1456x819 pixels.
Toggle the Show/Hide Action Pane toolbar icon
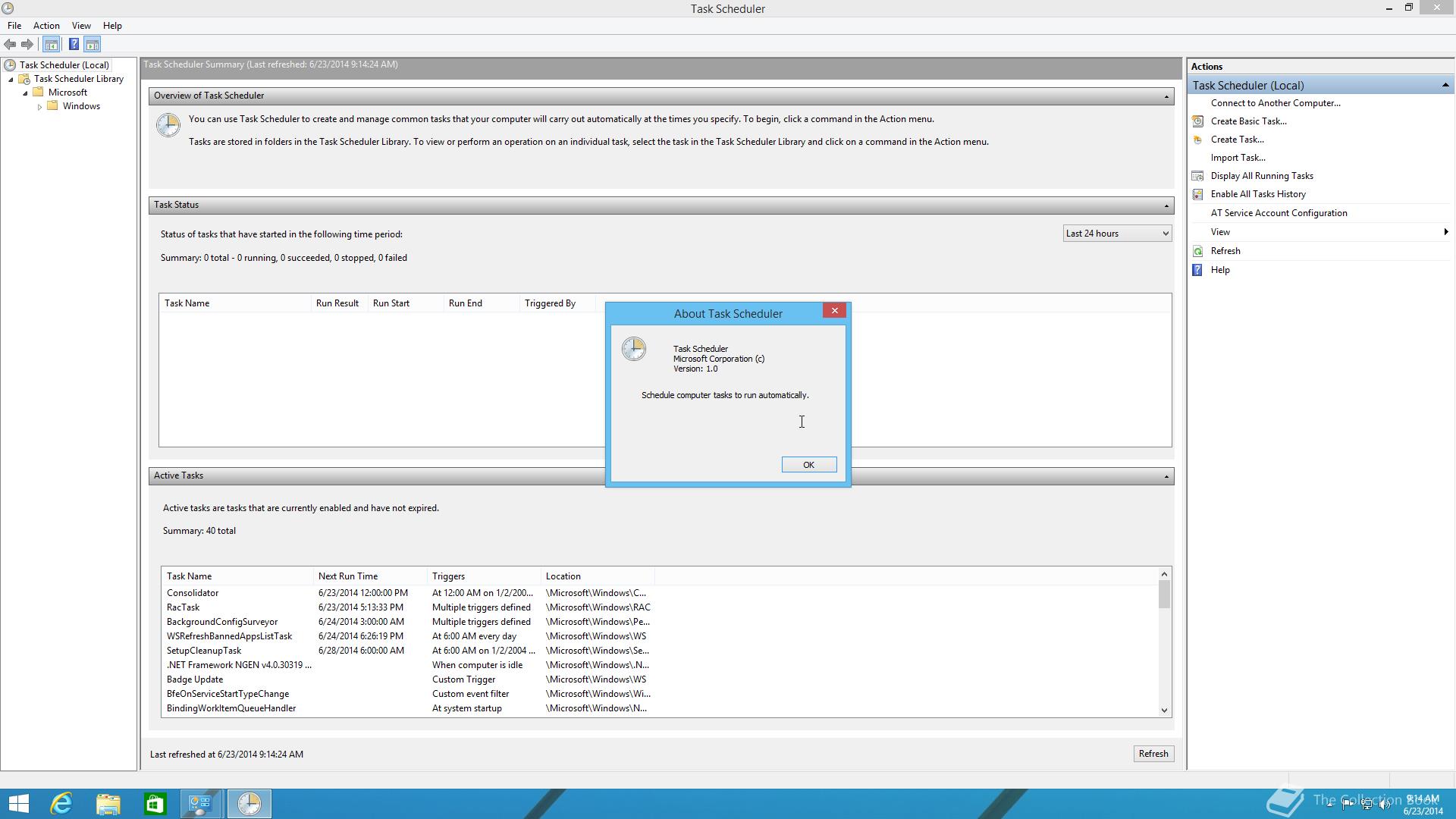pos(93,45)
